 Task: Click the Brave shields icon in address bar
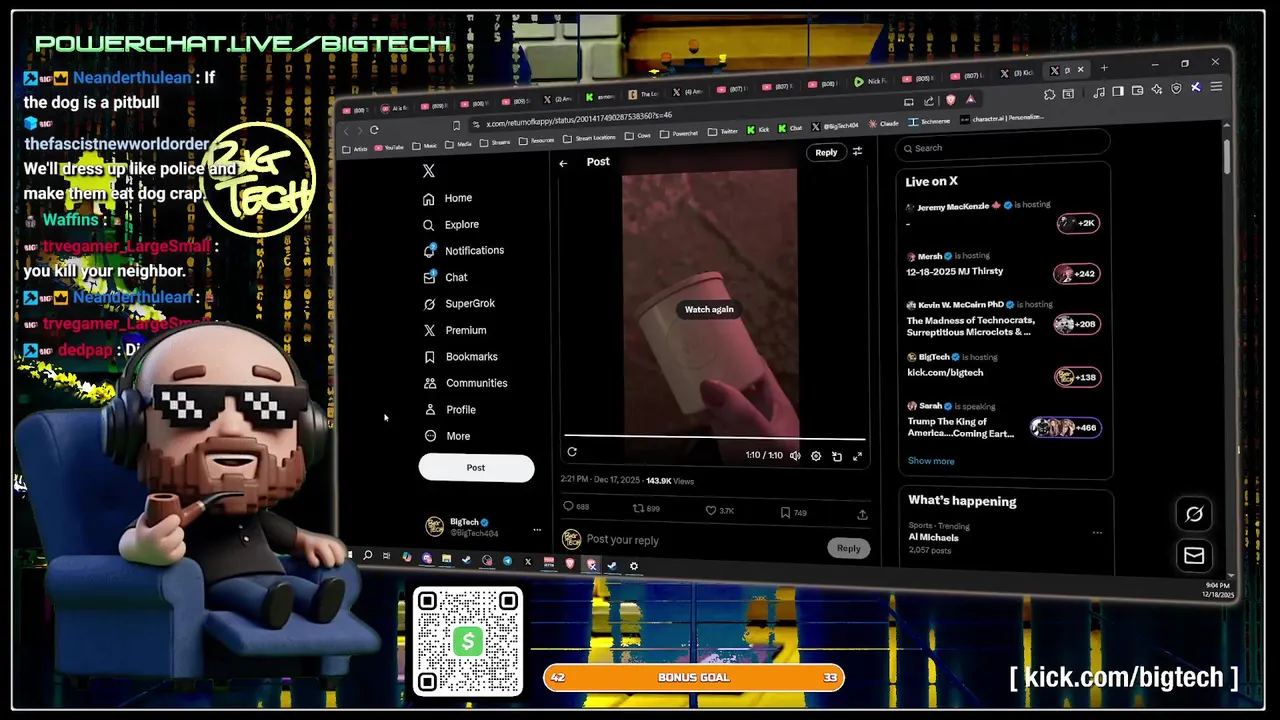tap(950, 100)
